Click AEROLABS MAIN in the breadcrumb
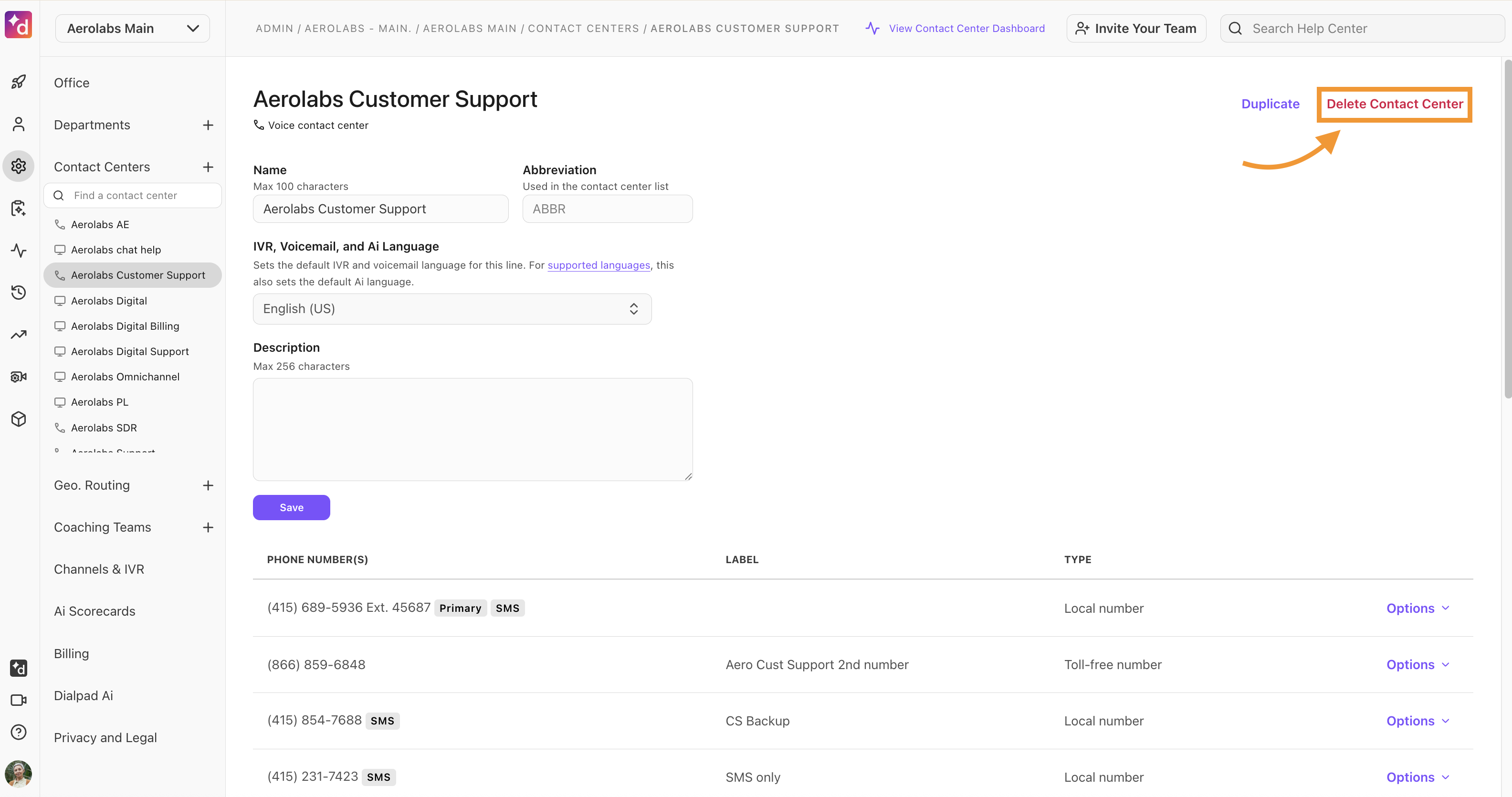Viewport: 1512px width, 797px height. click(x=470, y=28)
